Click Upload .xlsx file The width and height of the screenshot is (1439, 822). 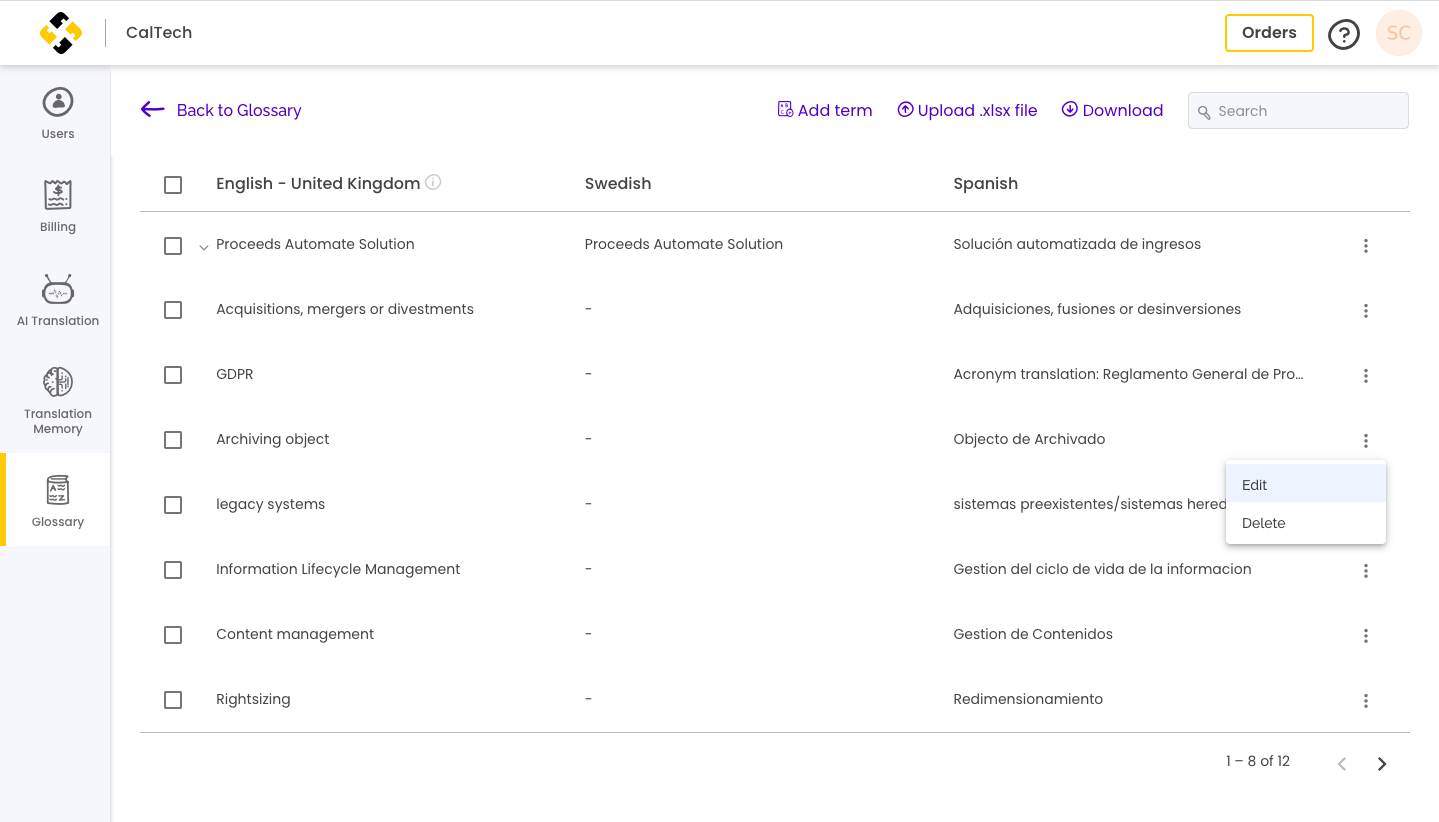(x=967, y=110)
